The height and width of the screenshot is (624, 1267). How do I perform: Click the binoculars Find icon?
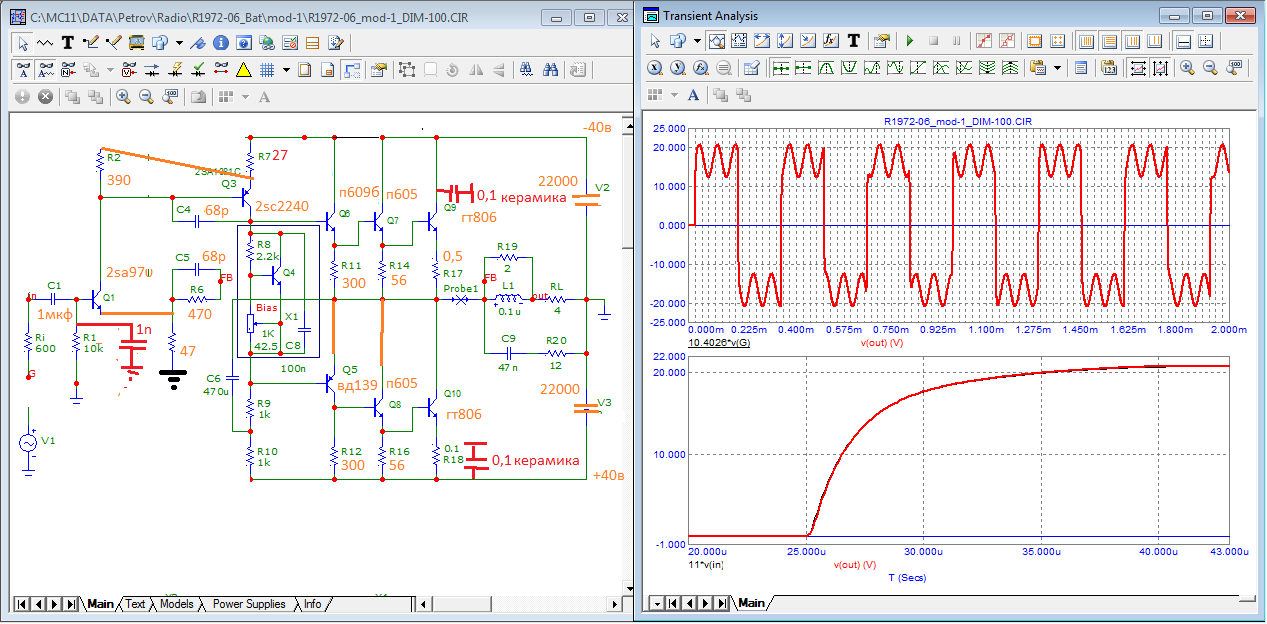pyautogui.click(x=550, y=70)
